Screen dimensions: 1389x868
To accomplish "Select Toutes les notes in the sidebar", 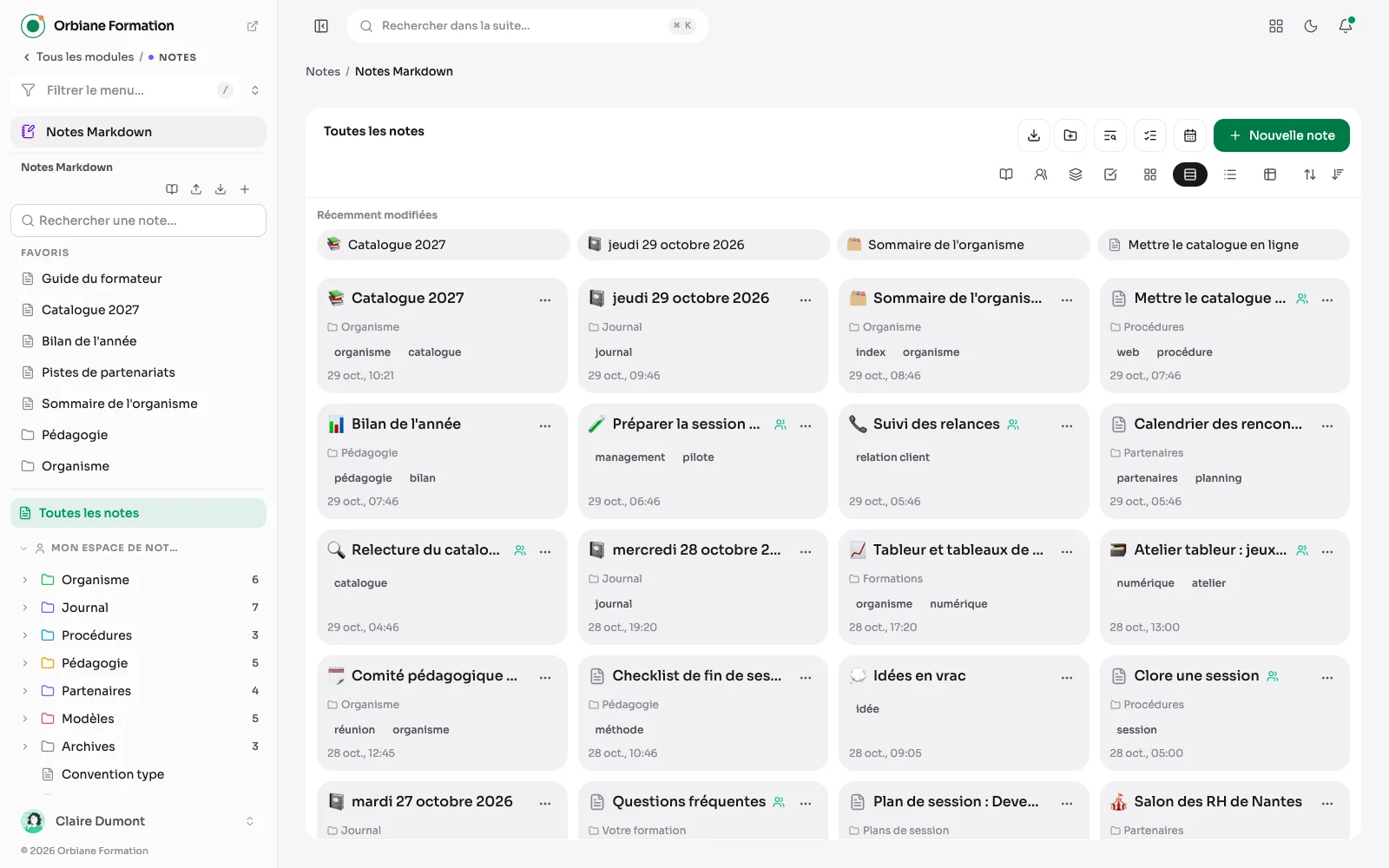I will pyautogui.click(x=139, y=513).
